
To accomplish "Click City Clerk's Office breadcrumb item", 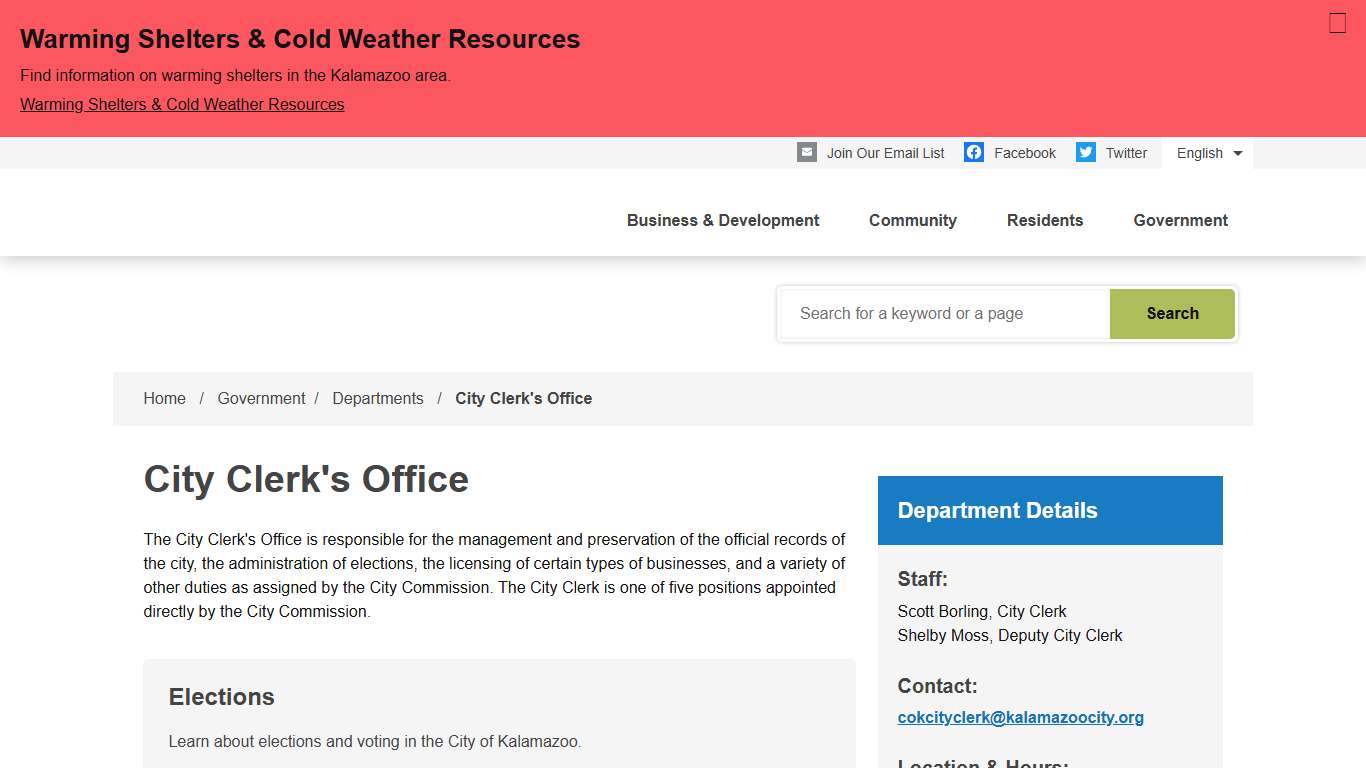I will click(523, 398).
